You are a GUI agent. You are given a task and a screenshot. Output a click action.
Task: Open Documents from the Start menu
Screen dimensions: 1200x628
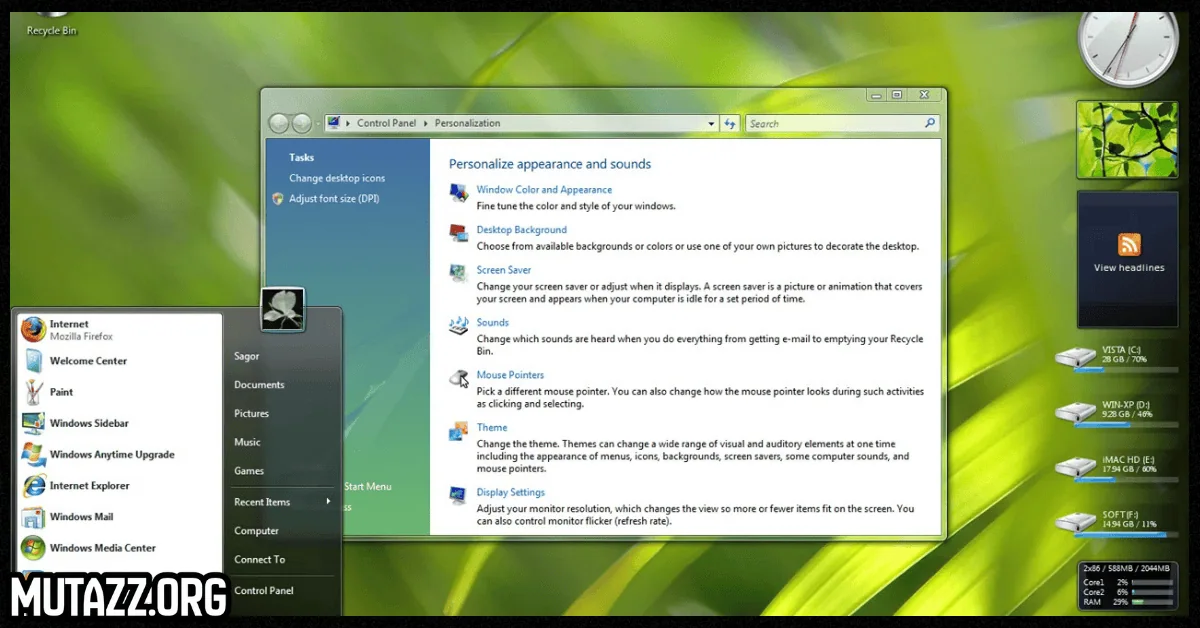(x=259, y=385)
